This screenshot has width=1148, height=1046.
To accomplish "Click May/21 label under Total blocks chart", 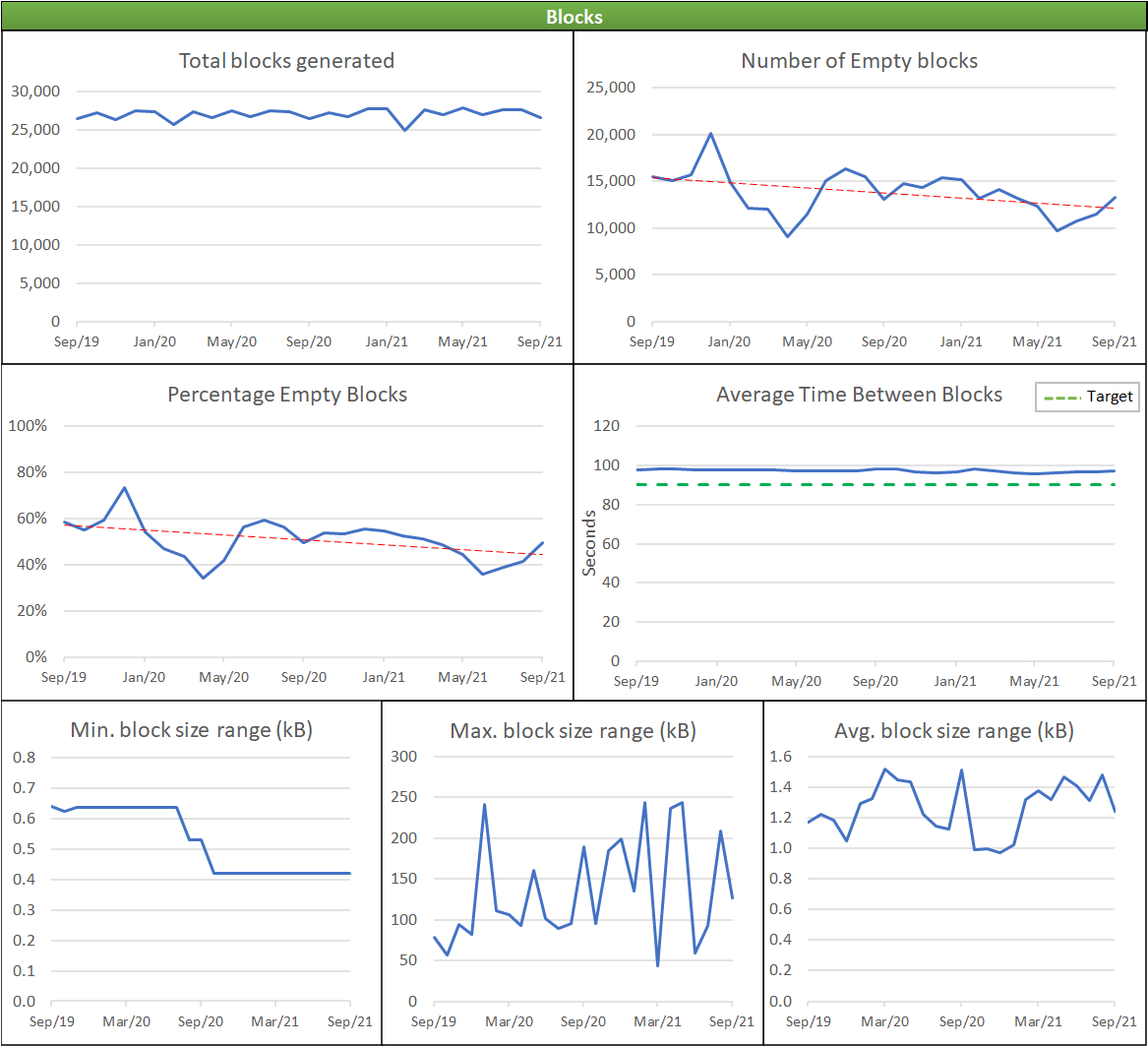I will coord(462,341).
